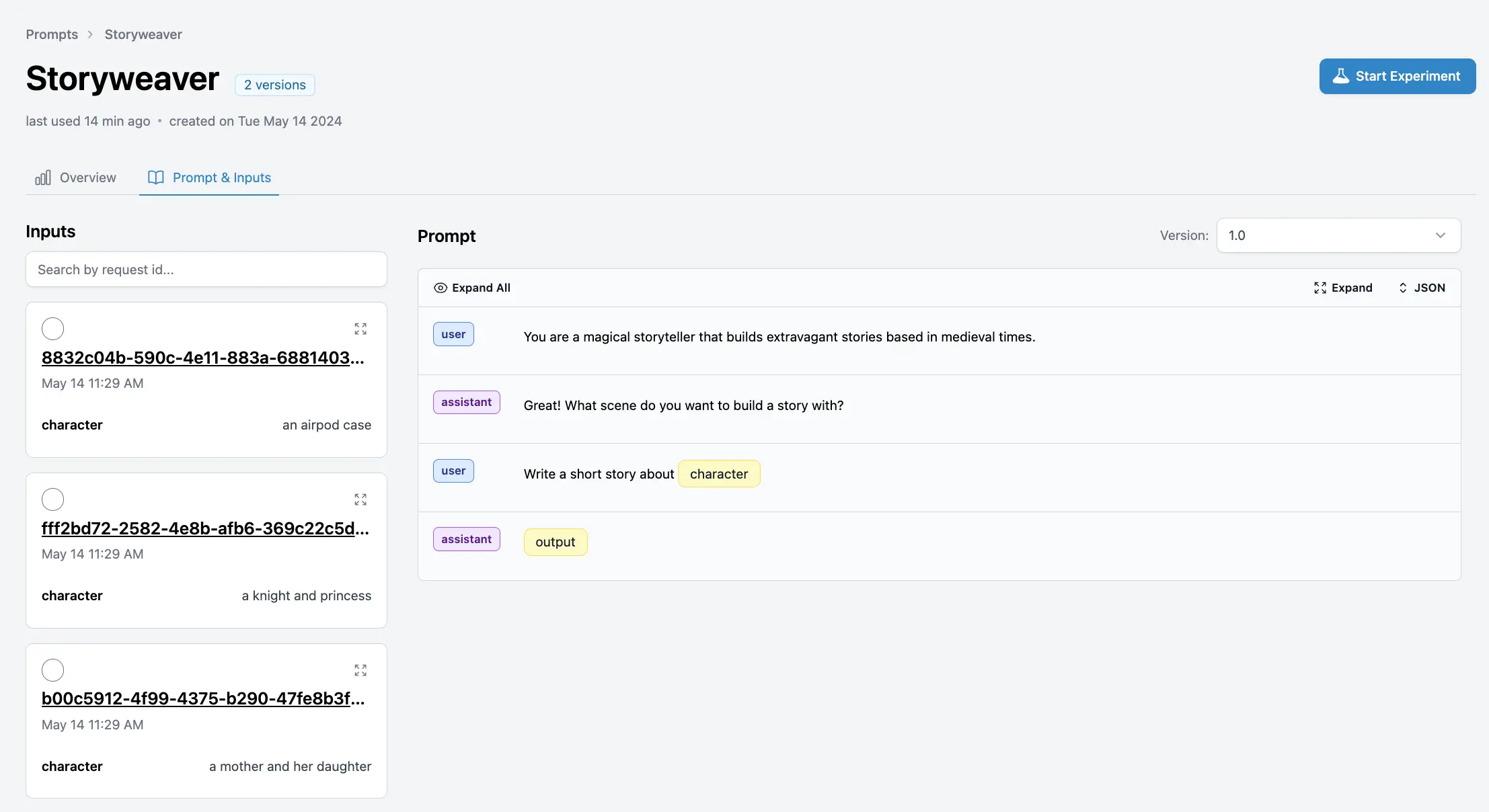Click the 'Write a short story about' text
The width and height of the screenshot is (1489, 812).
pos(599,474)
